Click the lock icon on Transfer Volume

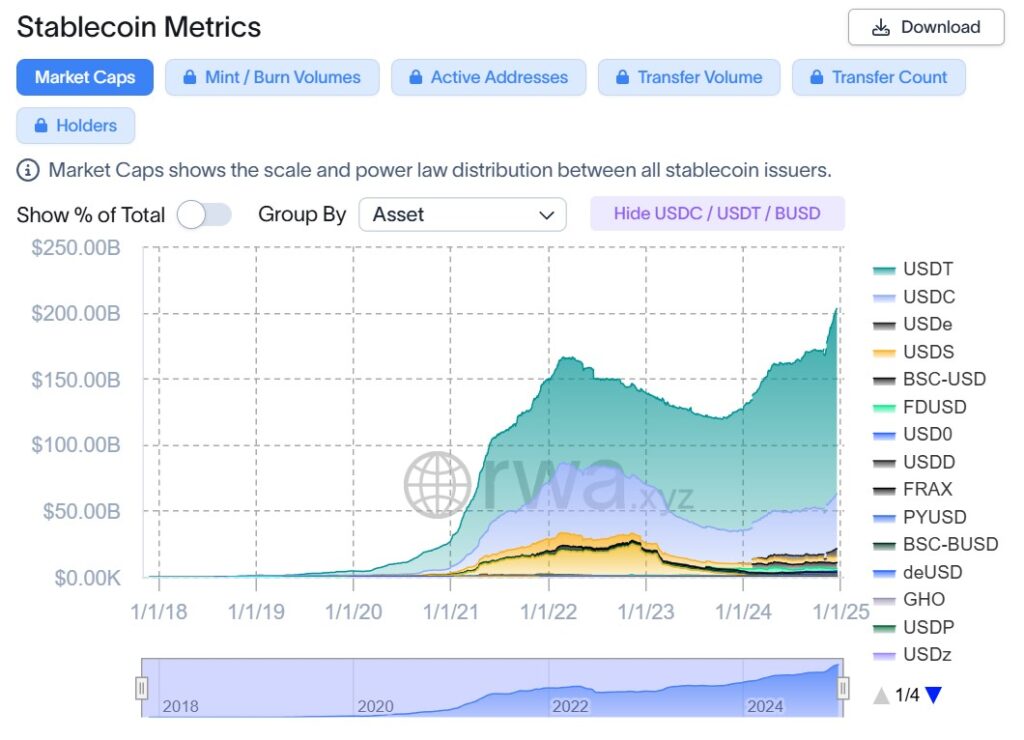pyautogui.click(x=621, y=78)
